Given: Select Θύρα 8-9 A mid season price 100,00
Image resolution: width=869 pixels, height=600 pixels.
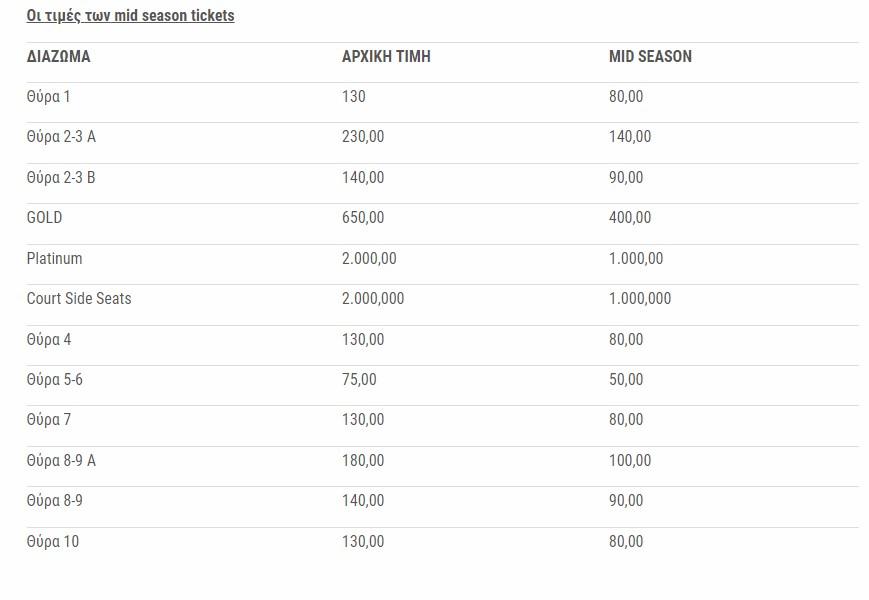Looking at the screenshot, I should 630,461.
